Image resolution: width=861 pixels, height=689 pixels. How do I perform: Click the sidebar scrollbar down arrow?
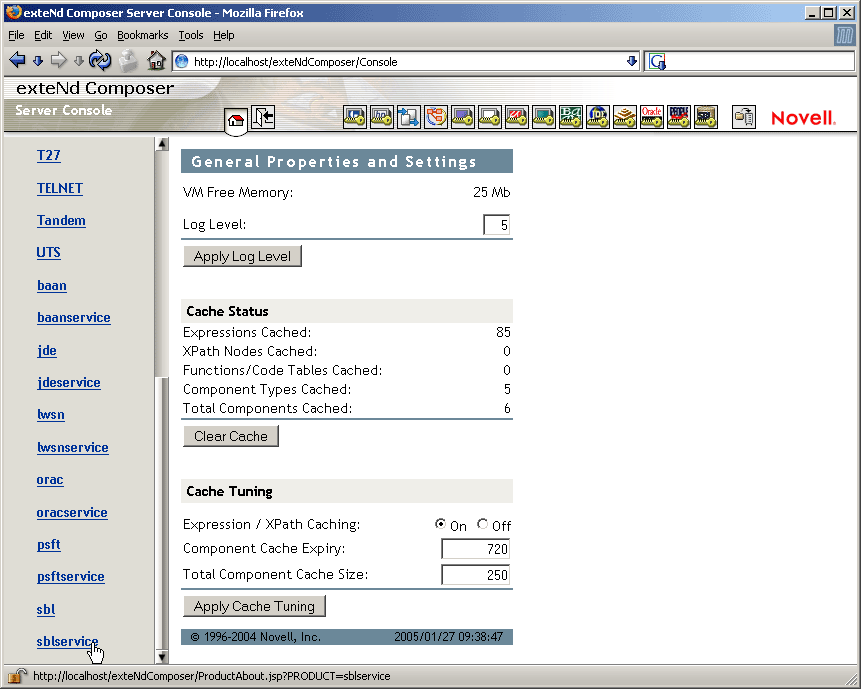pyautogui.click(x=162, y=657)
